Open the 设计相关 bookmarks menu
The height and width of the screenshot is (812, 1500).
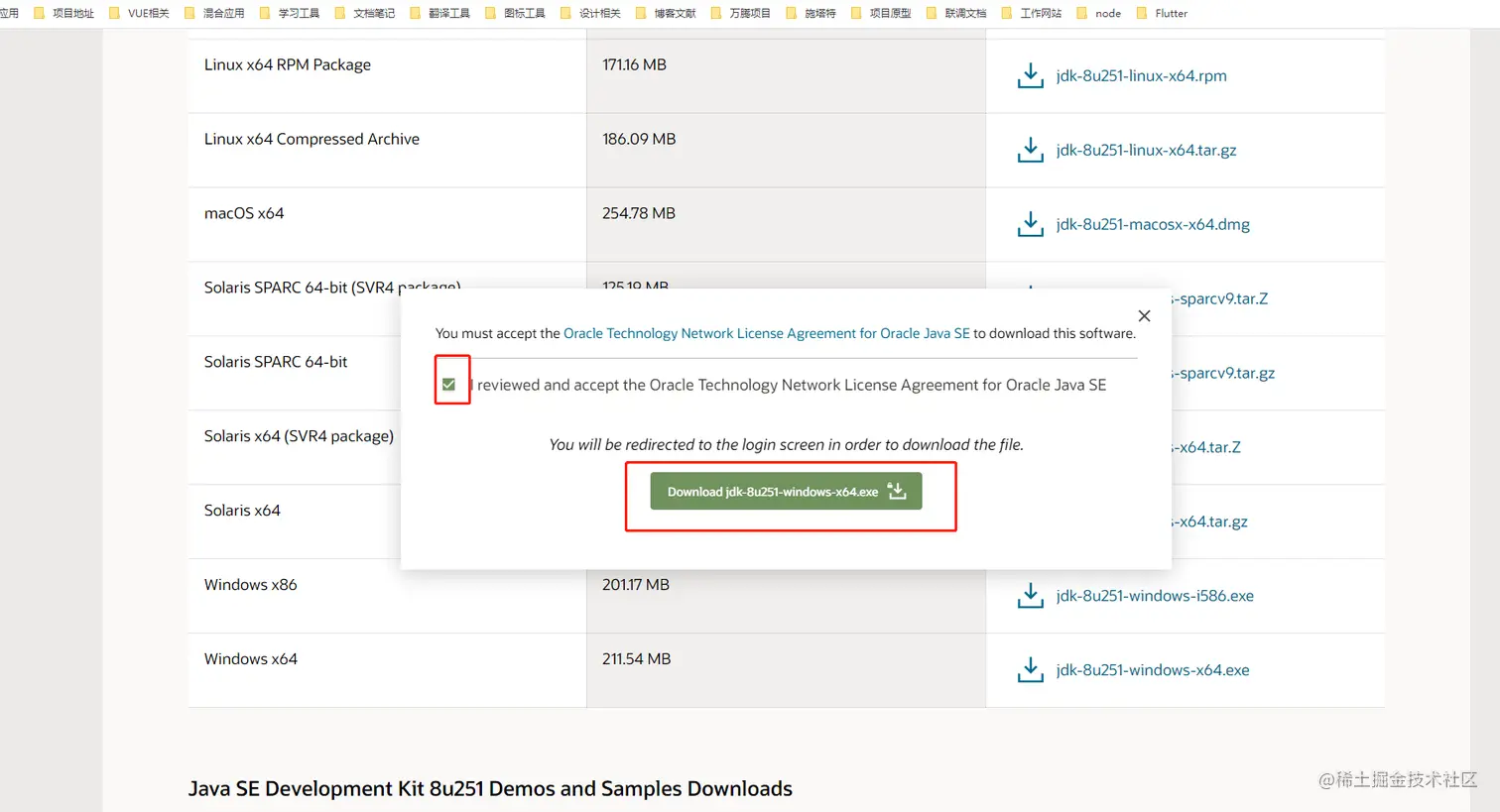coord(591,13)
